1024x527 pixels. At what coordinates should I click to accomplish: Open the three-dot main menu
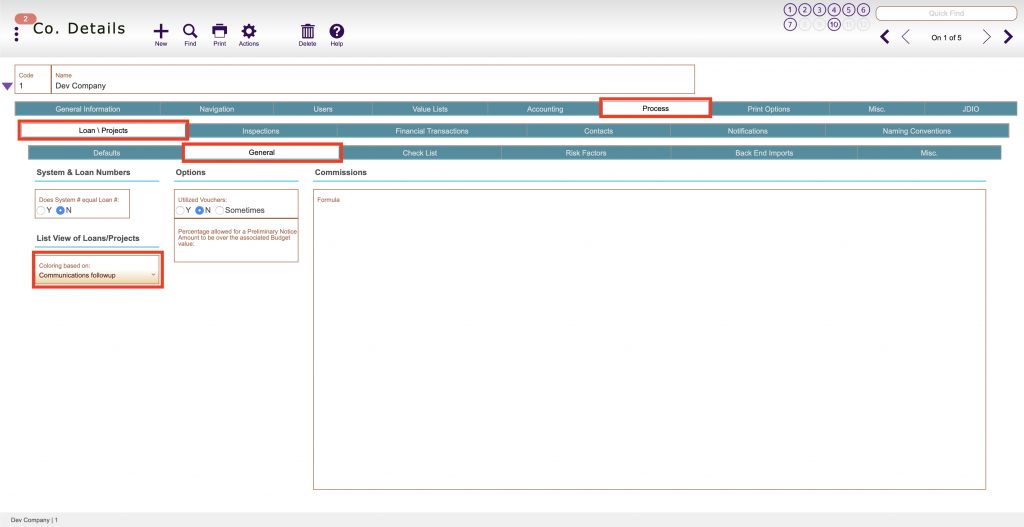tap(16, 35)
